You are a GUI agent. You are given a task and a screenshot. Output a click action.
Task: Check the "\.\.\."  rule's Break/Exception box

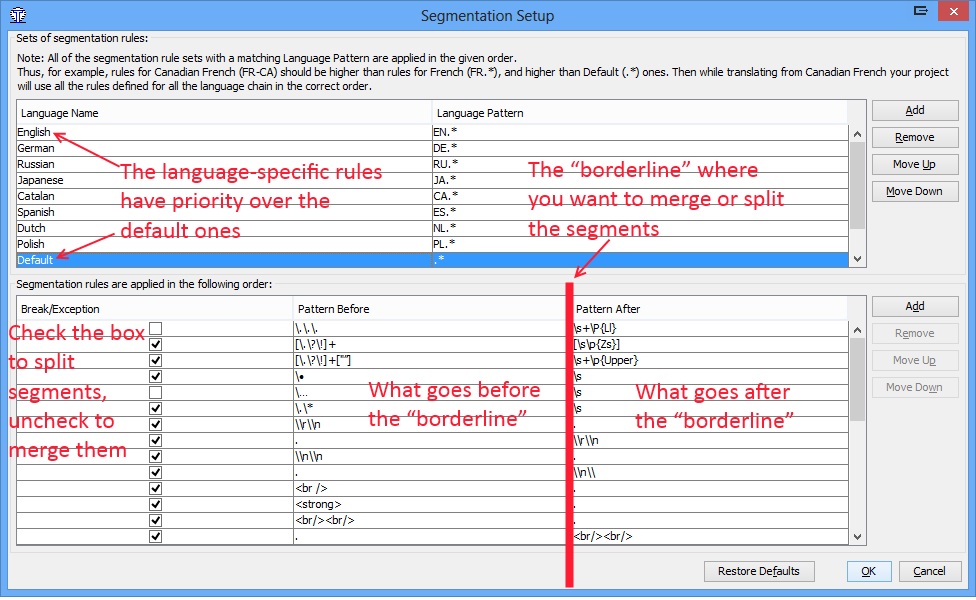point(155,327)
